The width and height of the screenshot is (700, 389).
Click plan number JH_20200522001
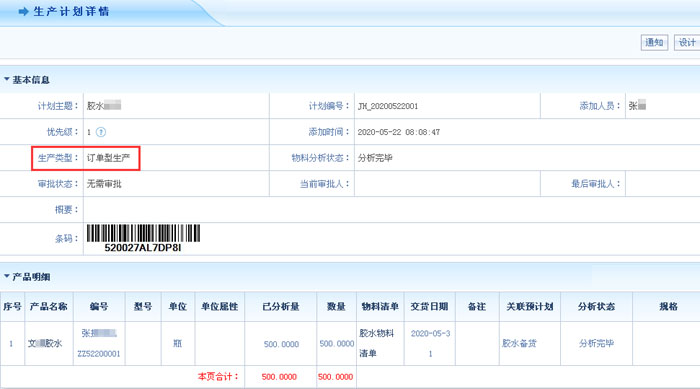click(x=388, y=106)
